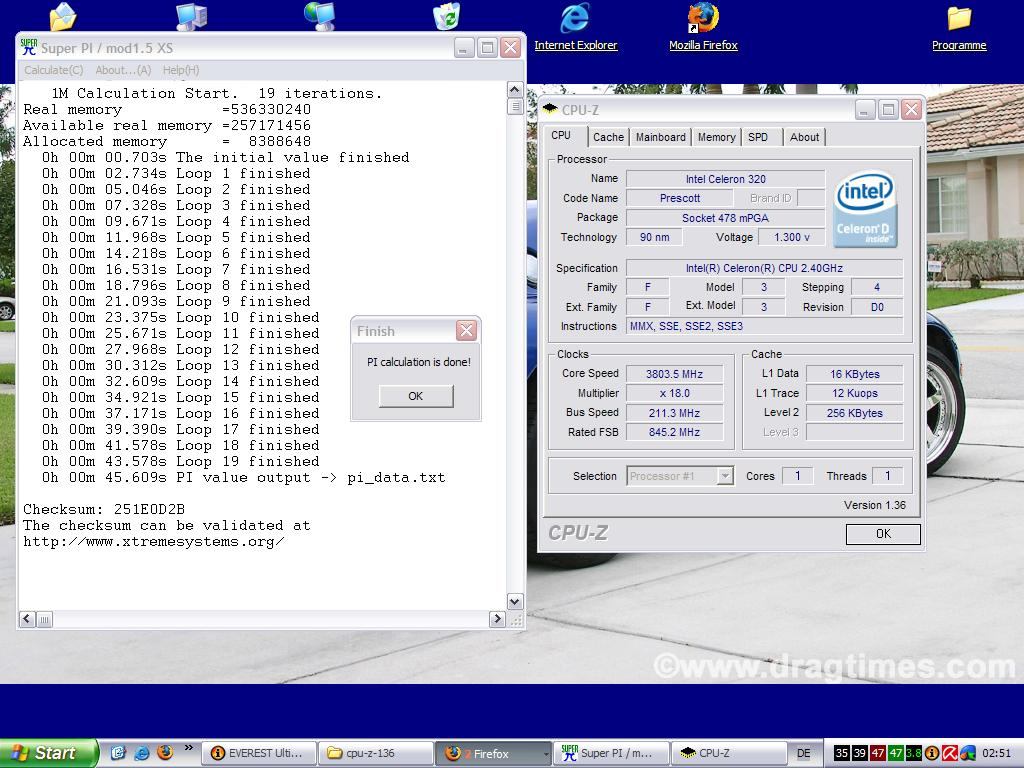Minimize the Super PI window
1024x768 pixels.
pyautogui.click(x=464, y=48)
